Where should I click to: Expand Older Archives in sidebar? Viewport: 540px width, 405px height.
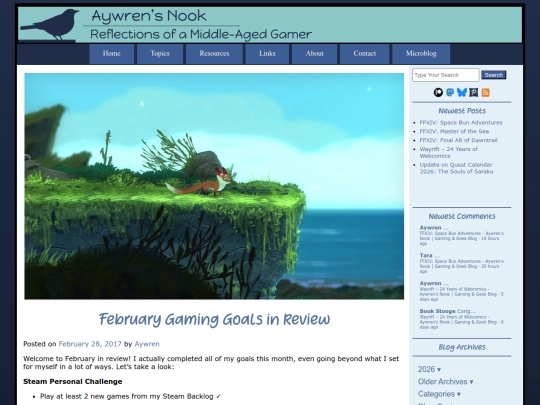tap(446, 382)
